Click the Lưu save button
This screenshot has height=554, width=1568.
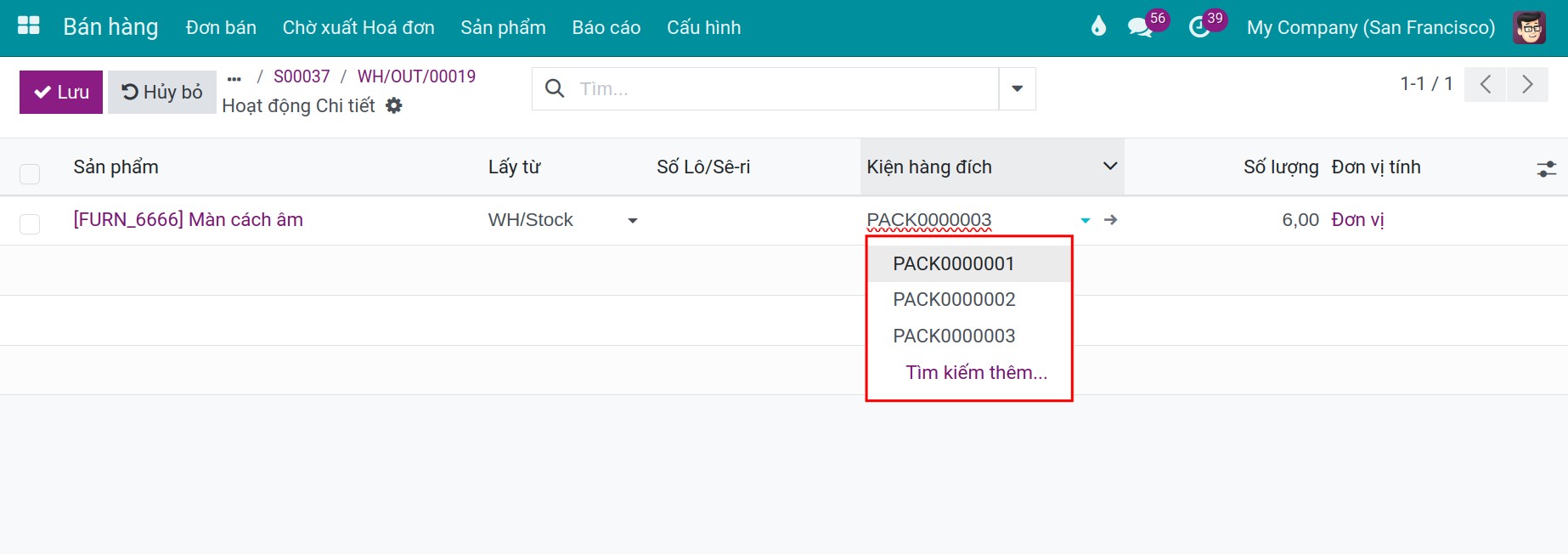(x=61, y=92)
